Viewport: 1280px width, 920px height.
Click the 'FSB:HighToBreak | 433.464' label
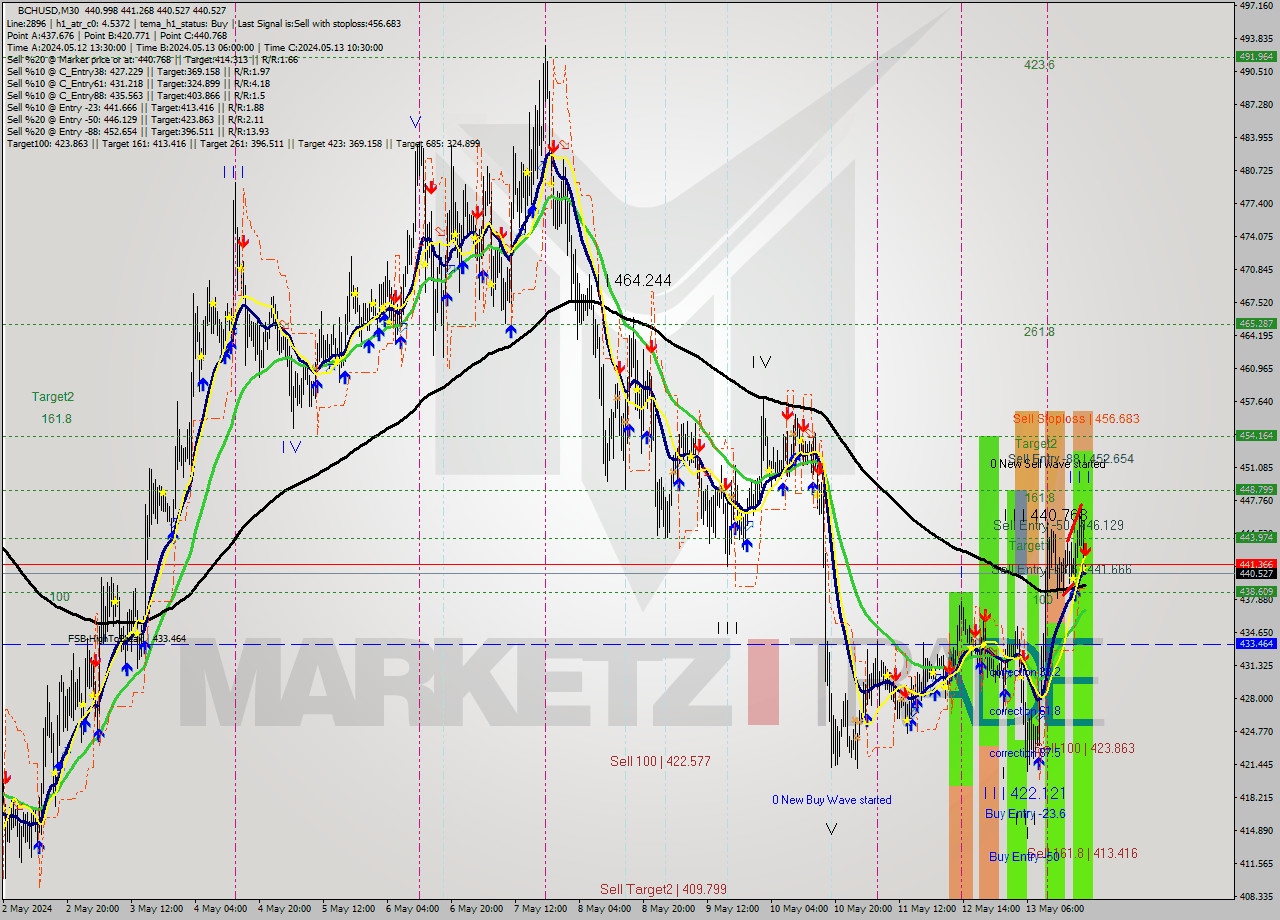pyautogui.click(x=127, y=639)
